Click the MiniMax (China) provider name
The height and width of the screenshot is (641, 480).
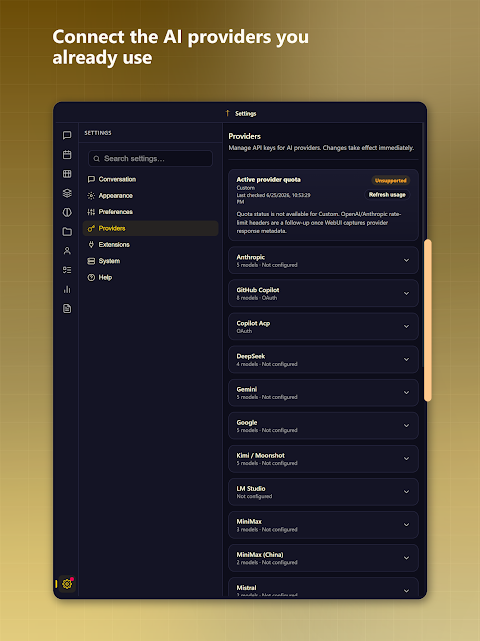tap(260, 555)
